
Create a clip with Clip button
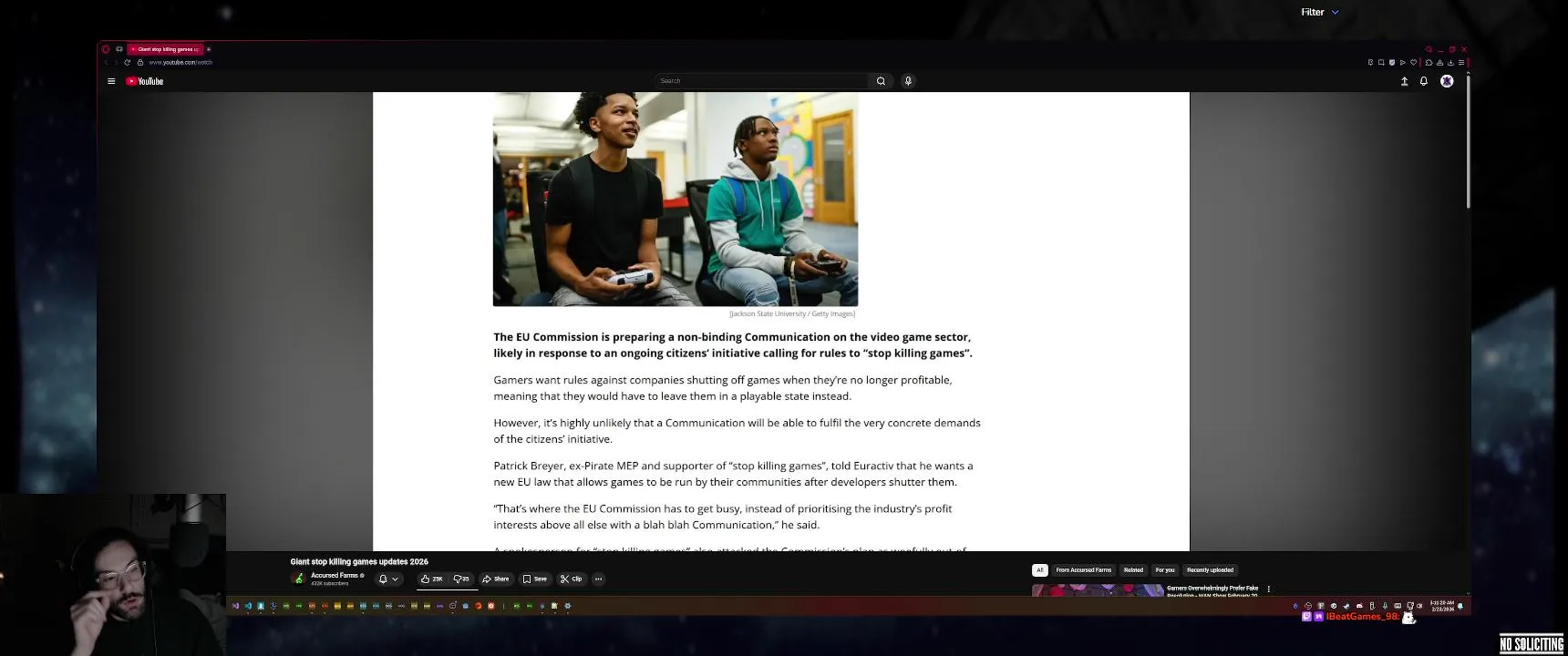pos(572,579)
